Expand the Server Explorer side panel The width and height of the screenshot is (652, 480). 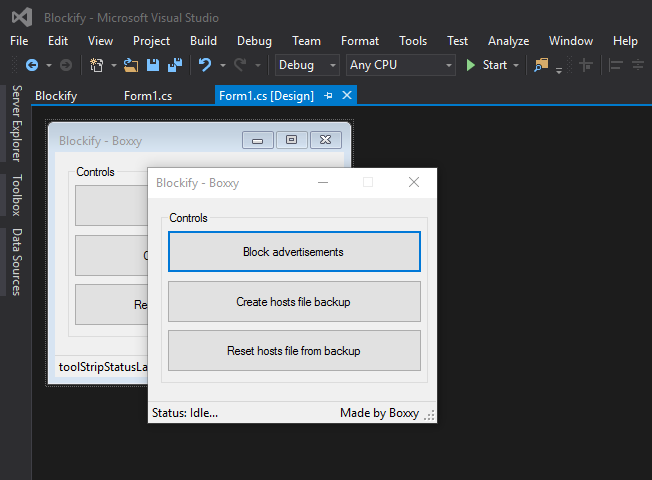[x=16, y=124]
